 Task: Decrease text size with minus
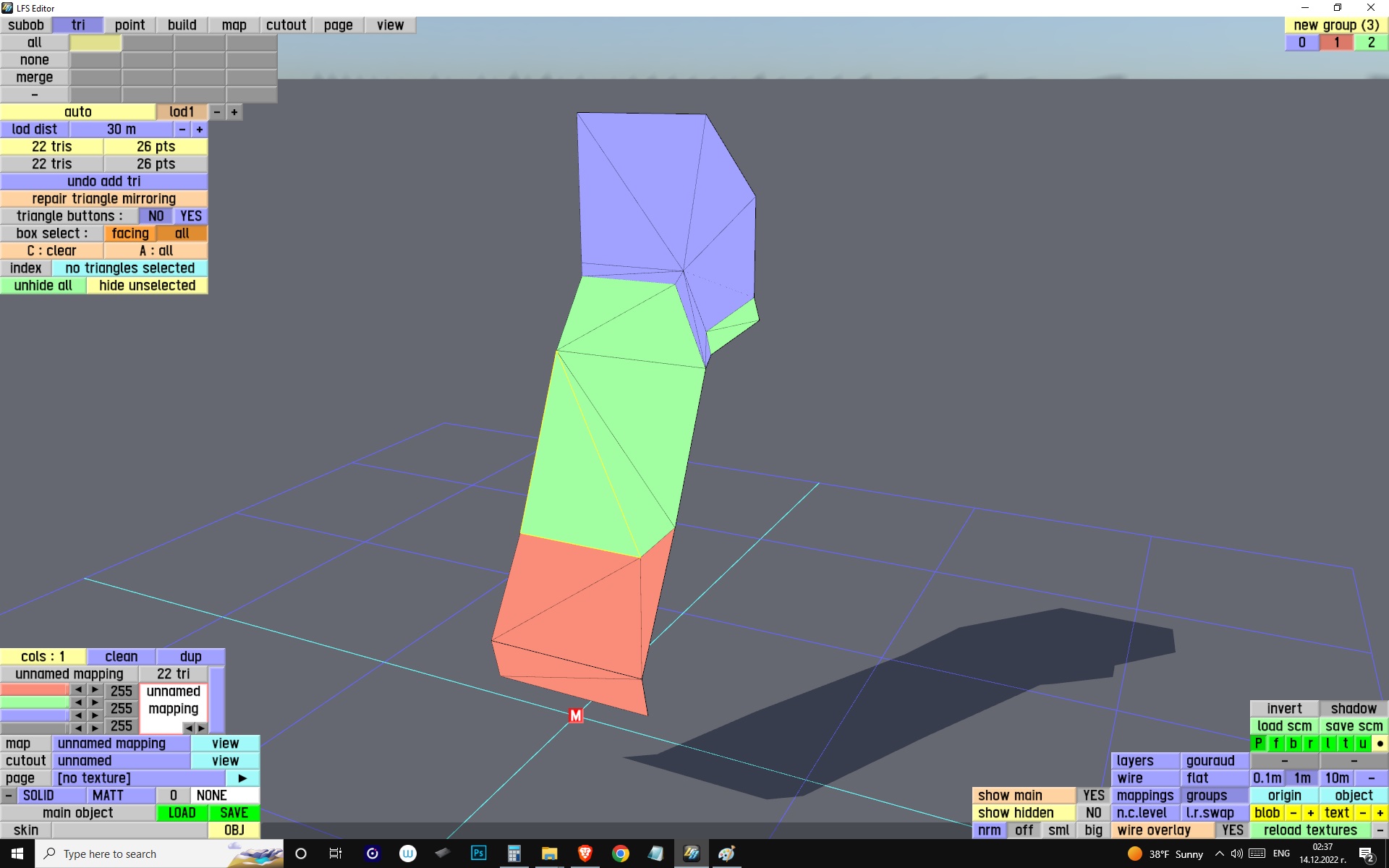click(x=1362, y=813)
